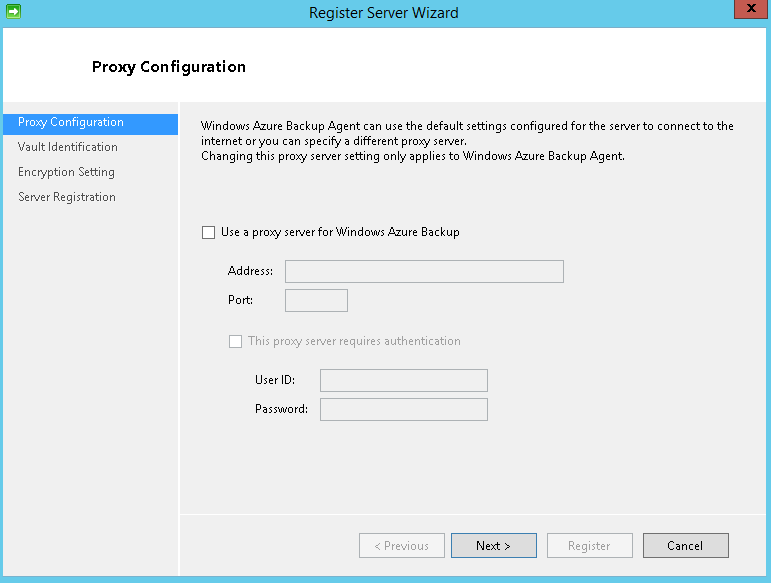Click the Previous button
The image size is (771, 583).
coord(402,546)
